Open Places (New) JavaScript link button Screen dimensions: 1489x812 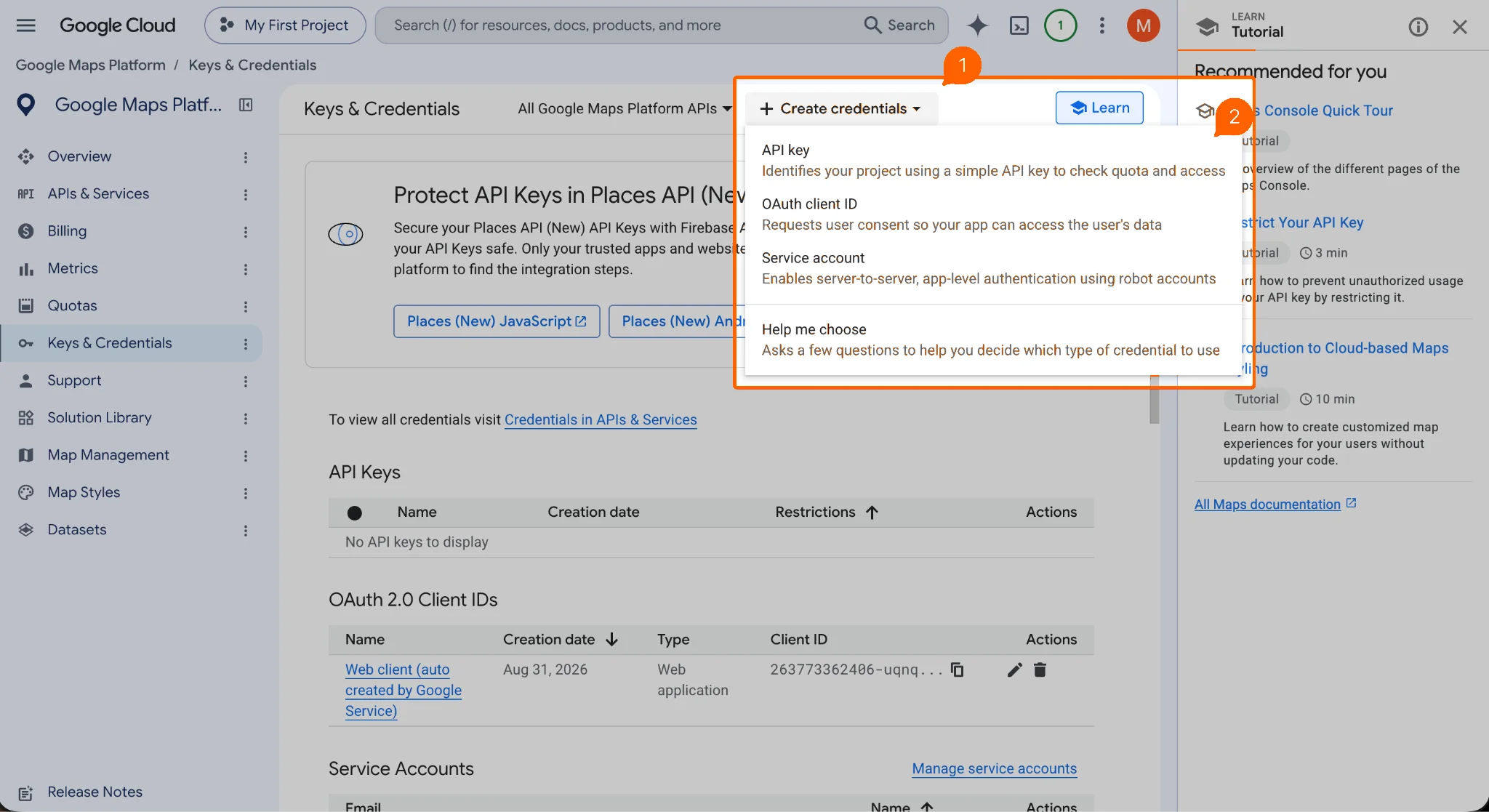[x=497, y=321]
